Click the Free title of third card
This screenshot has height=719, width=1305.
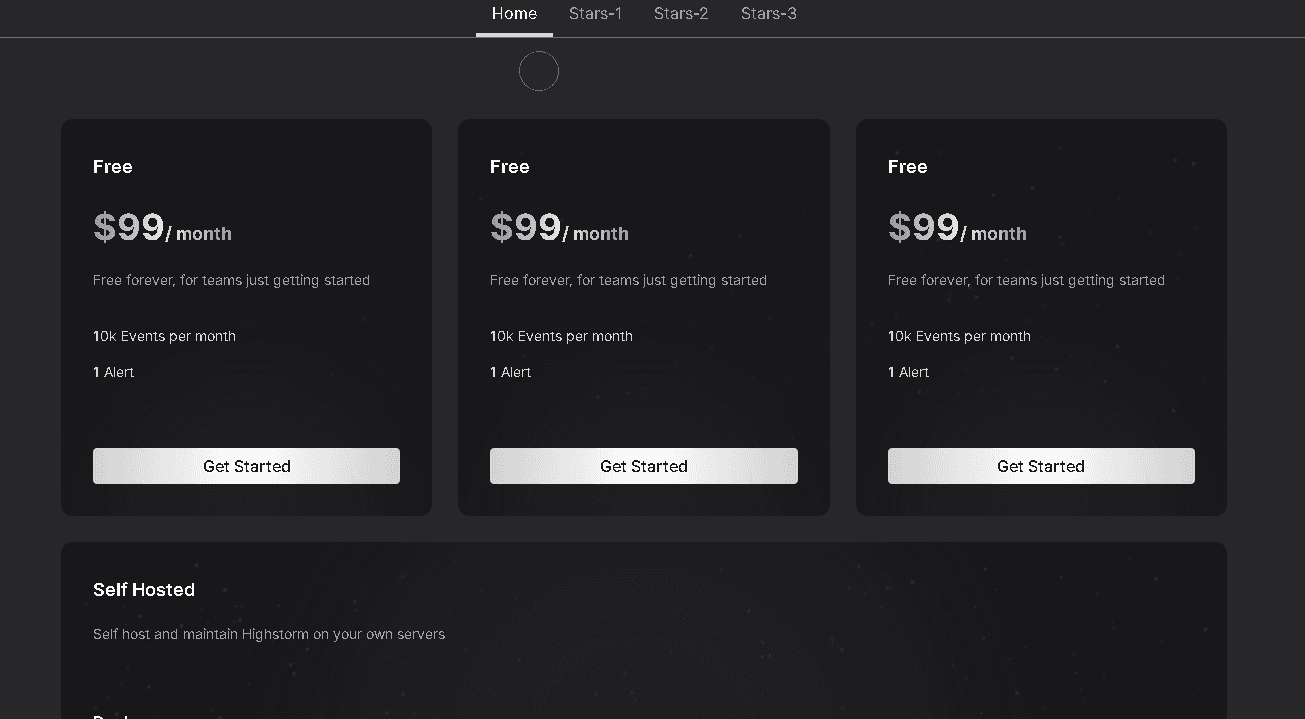coord(908,167)
